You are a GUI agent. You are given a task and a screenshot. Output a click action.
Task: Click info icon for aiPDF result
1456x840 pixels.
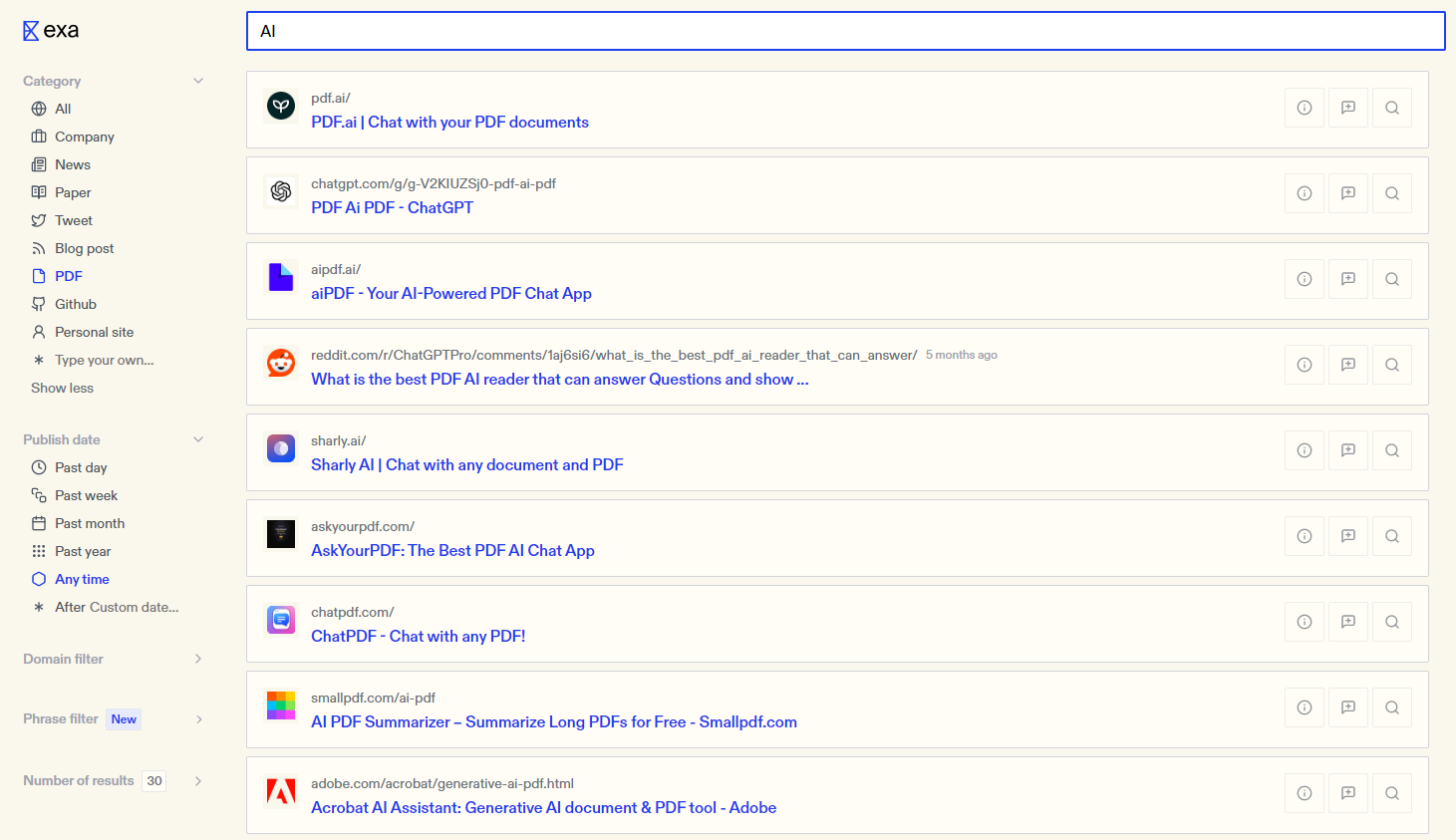[x=1305, y=279]
